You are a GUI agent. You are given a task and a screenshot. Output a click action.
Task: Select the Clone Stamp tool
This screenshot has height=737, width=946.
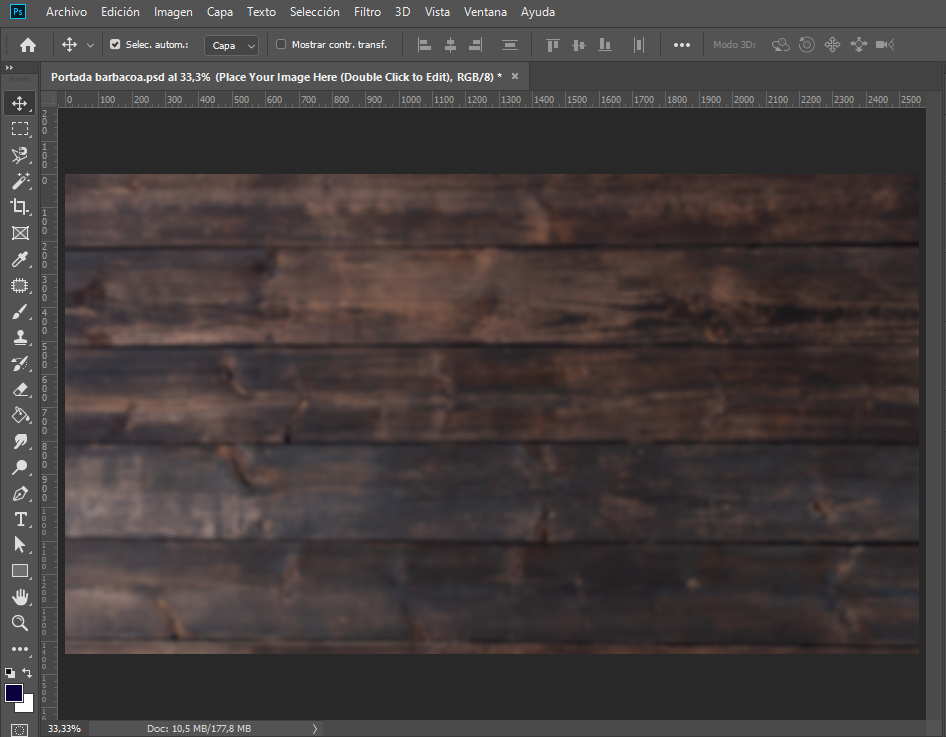tap(19, 338)
